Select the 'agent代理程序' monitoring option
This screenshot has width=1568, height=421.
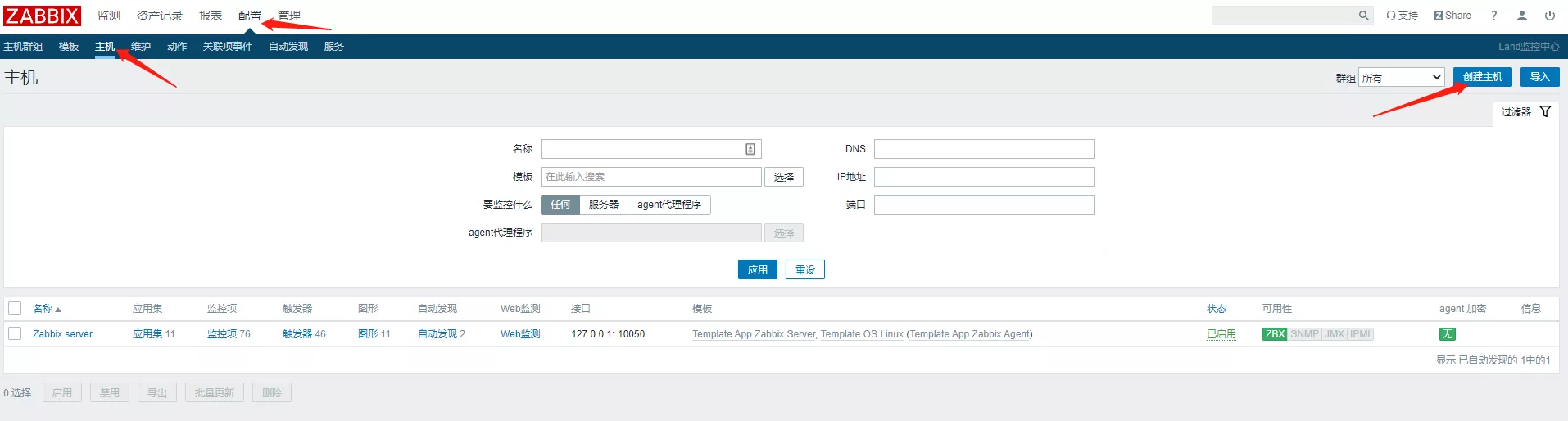coord(668,205)
